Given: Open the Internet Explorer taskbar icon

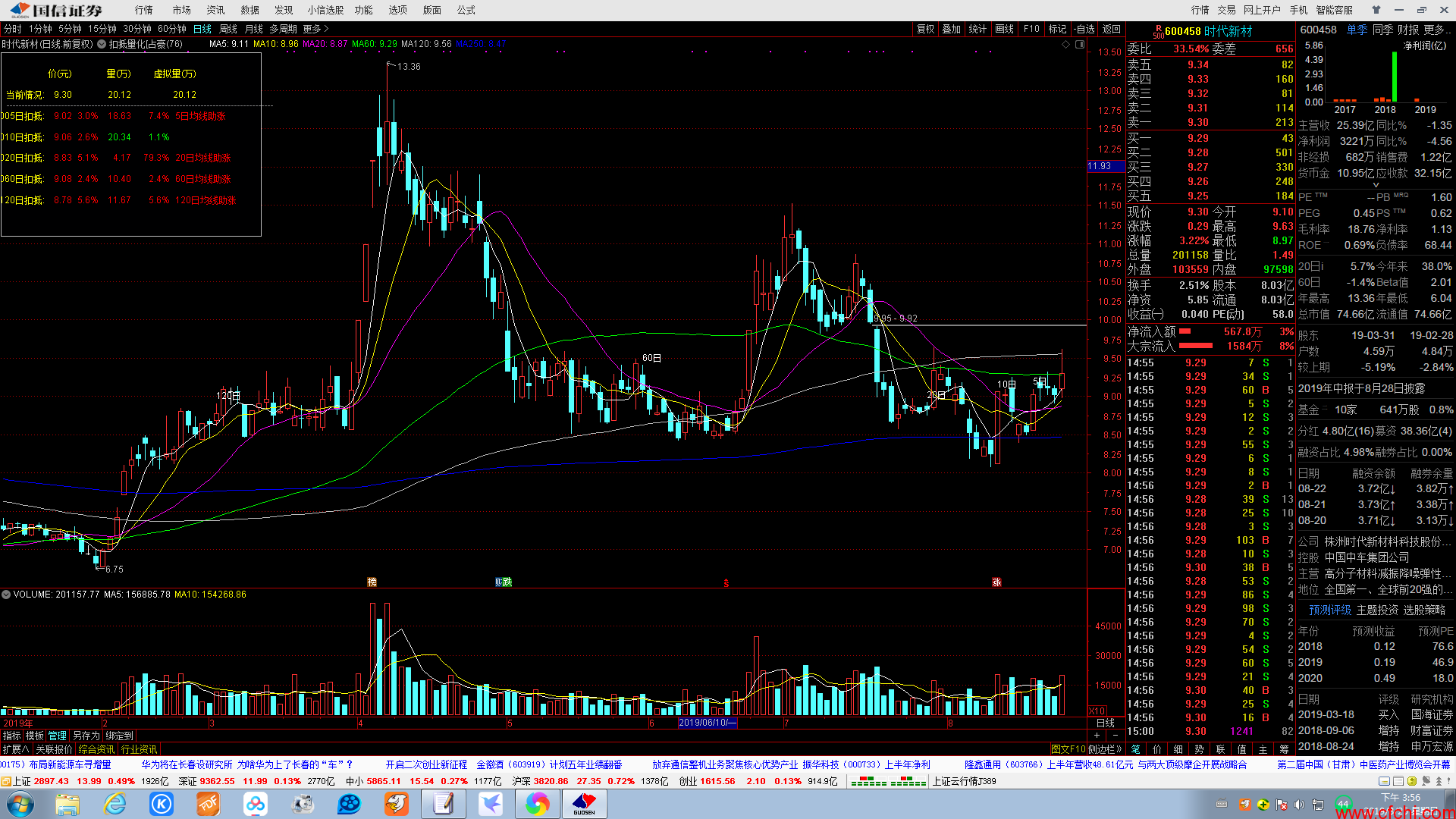Looking at the screenshot, I should 115,804.
